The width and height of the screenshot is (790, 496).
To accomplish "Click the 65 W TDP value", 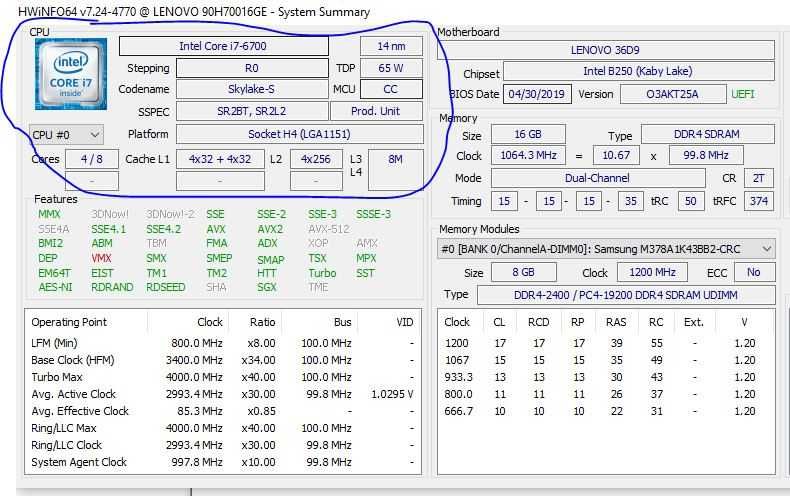I will tap(391, 68).
